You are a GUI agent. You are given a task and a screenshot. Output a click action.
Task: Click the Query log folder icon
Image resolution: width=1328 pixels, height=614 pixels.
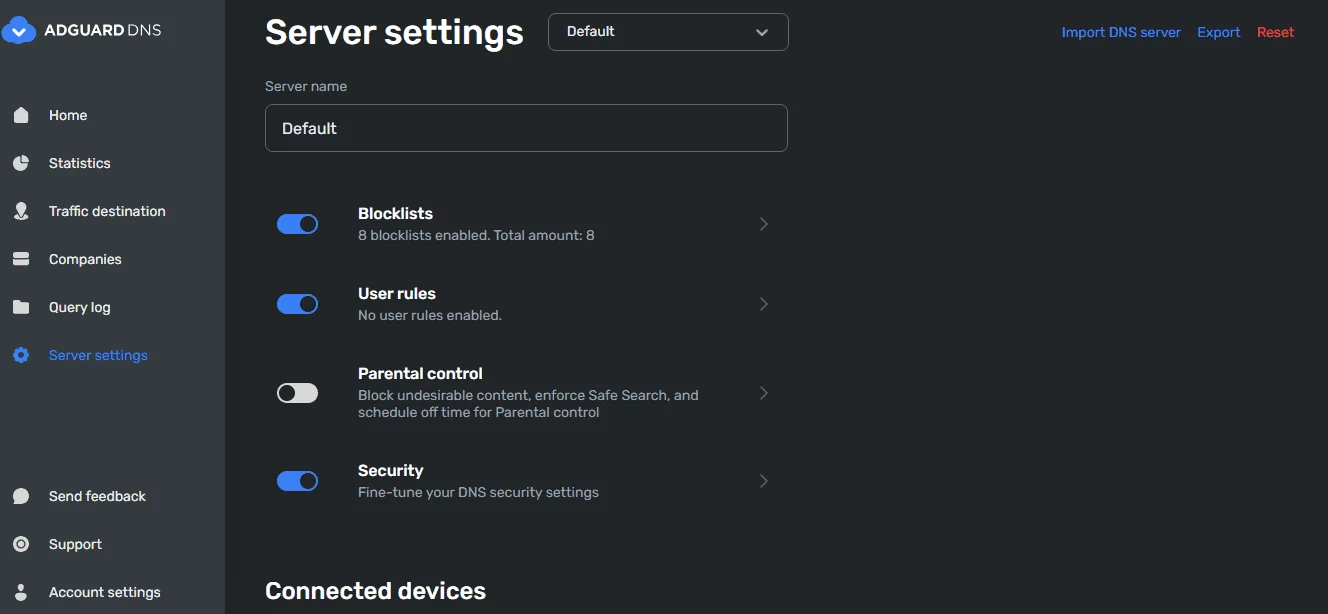[21, 307]
